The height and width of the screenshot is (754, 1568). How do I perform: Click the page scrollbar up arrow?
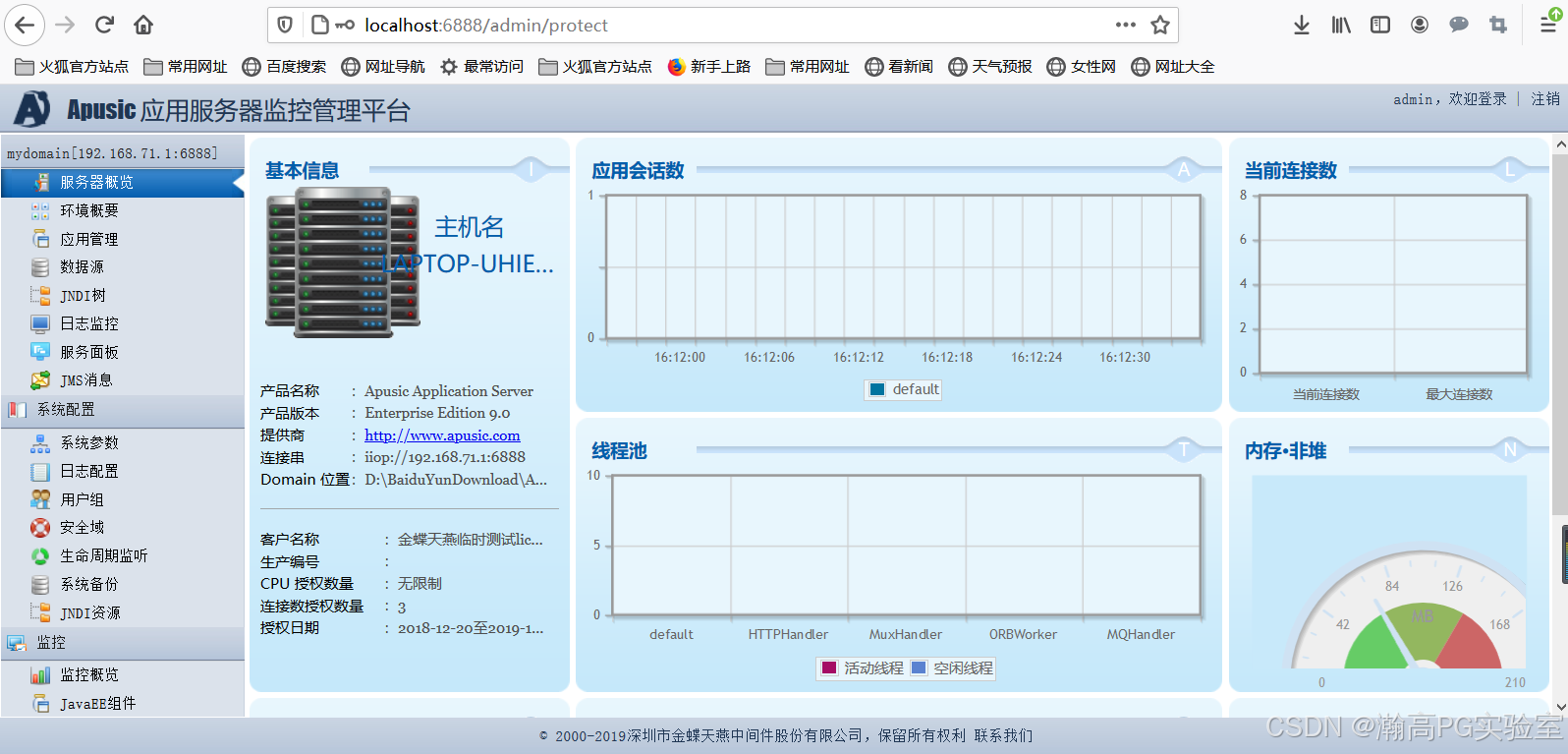(x=1559, y=145)
